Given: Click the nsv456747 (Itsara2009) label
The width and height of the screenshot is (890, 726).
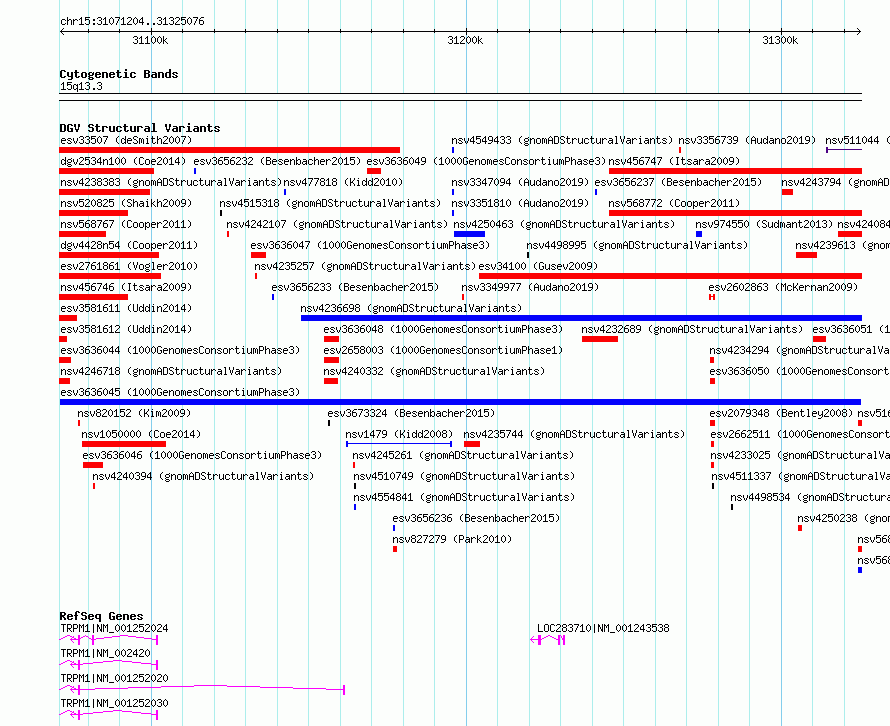Looking at the screenshot, I should tap(674, 161).
